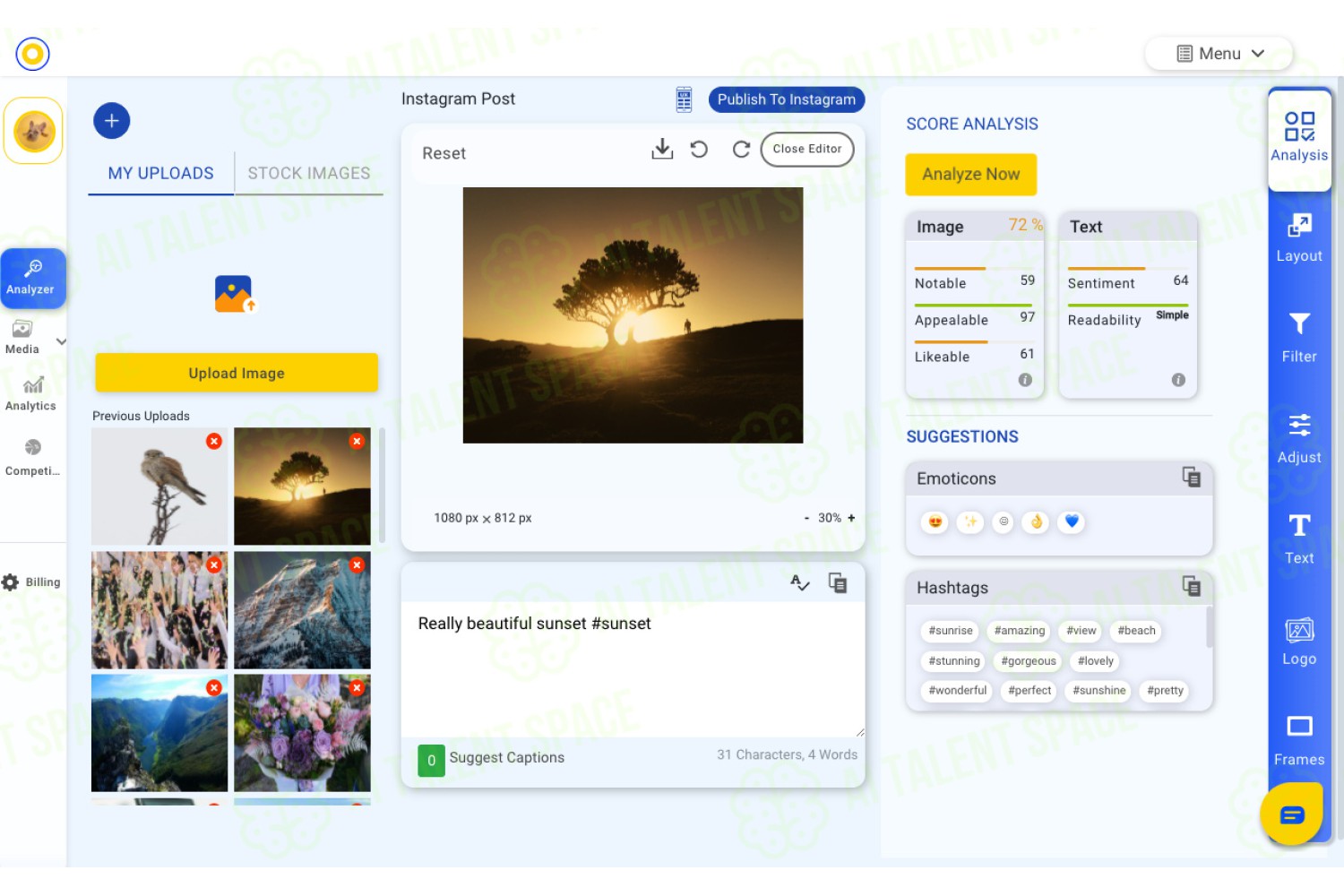1344x896 pixels.
Task: Delete the snowy mountain upload
Action: (357, 564)
